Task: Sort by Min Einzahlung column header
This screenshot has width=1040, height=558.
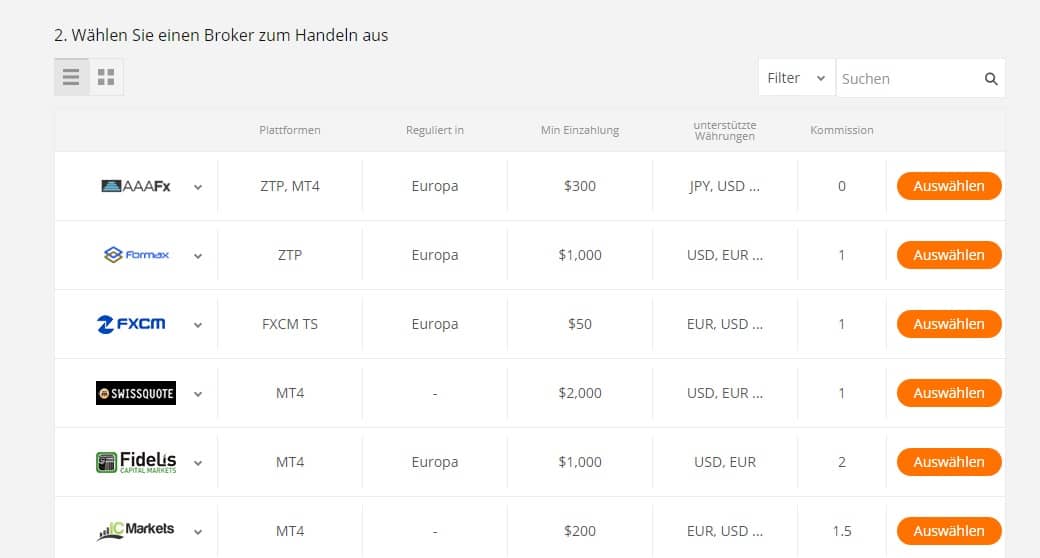Action: coord(580,130)
